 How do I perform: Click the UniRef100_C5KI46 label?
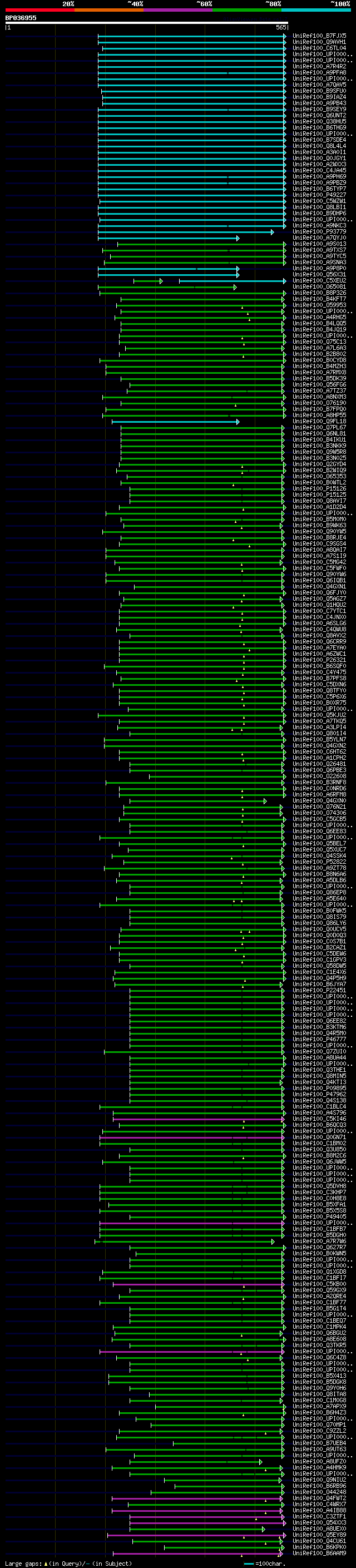pyautogui.click(x=319, y=1118)
